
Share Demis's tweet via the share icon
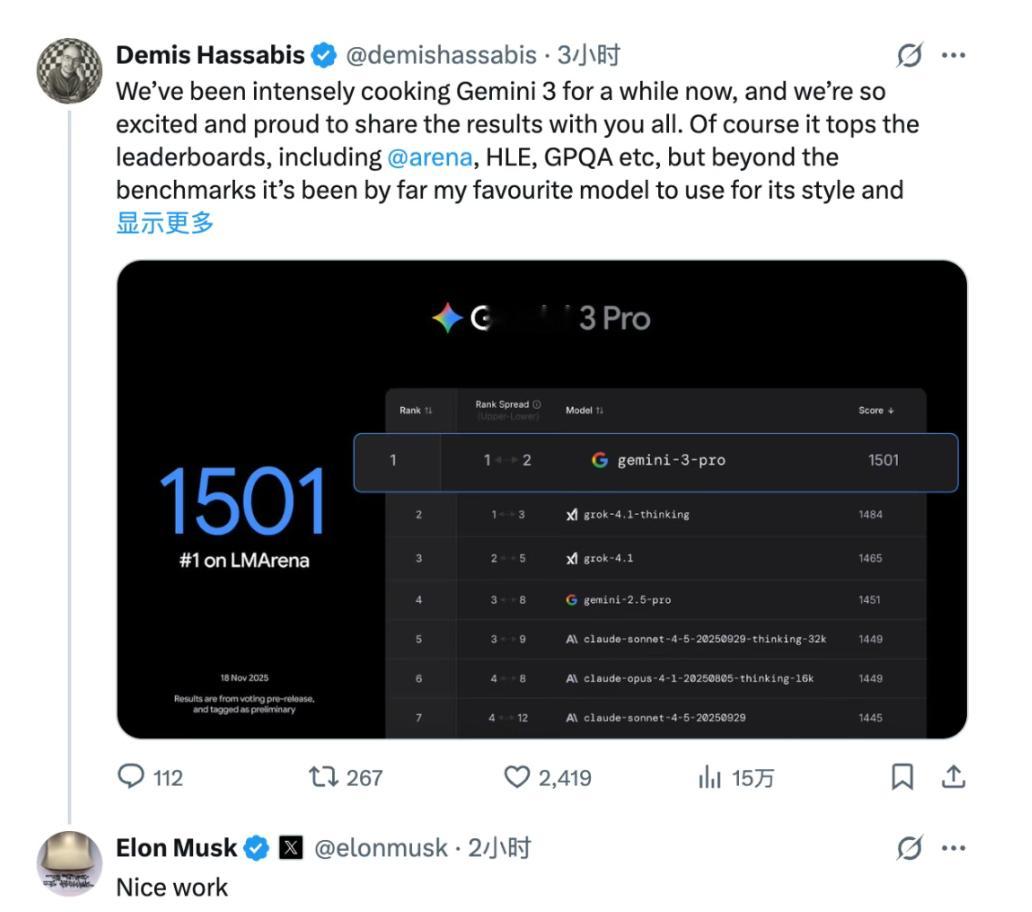pos(952,776)
